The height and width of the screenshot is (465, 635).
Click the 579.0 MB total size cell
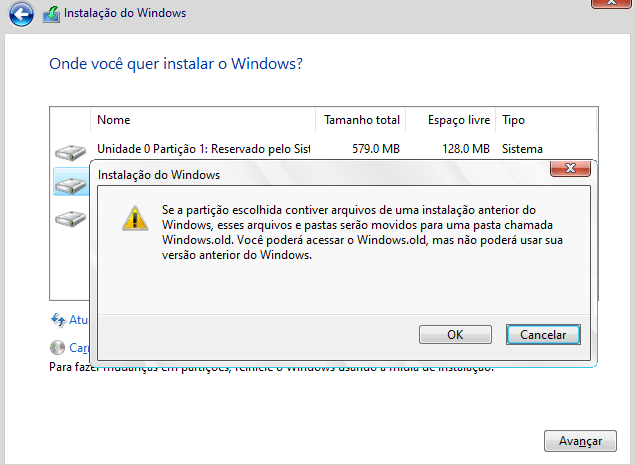(376, 149)
